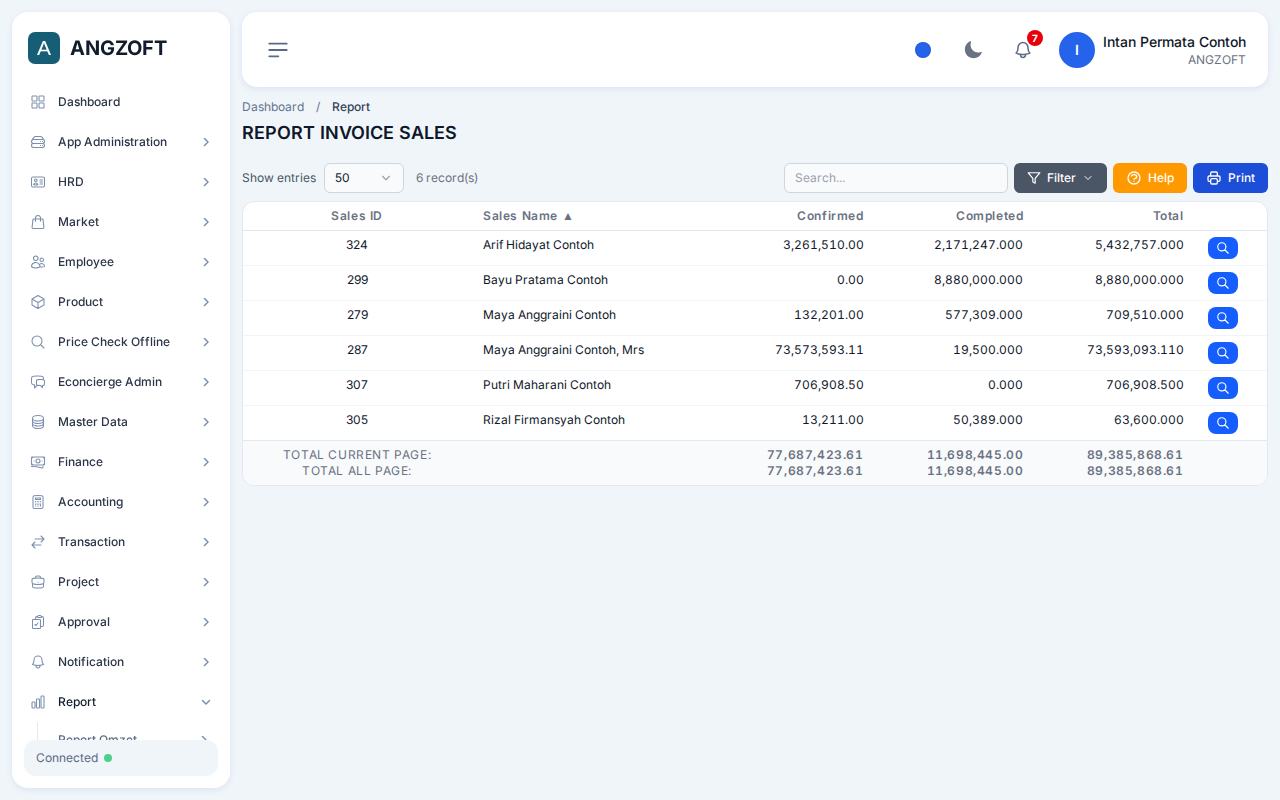Open the Approval menu
The height and width of the screenshot is (800, 1280).
click(121, 622)
